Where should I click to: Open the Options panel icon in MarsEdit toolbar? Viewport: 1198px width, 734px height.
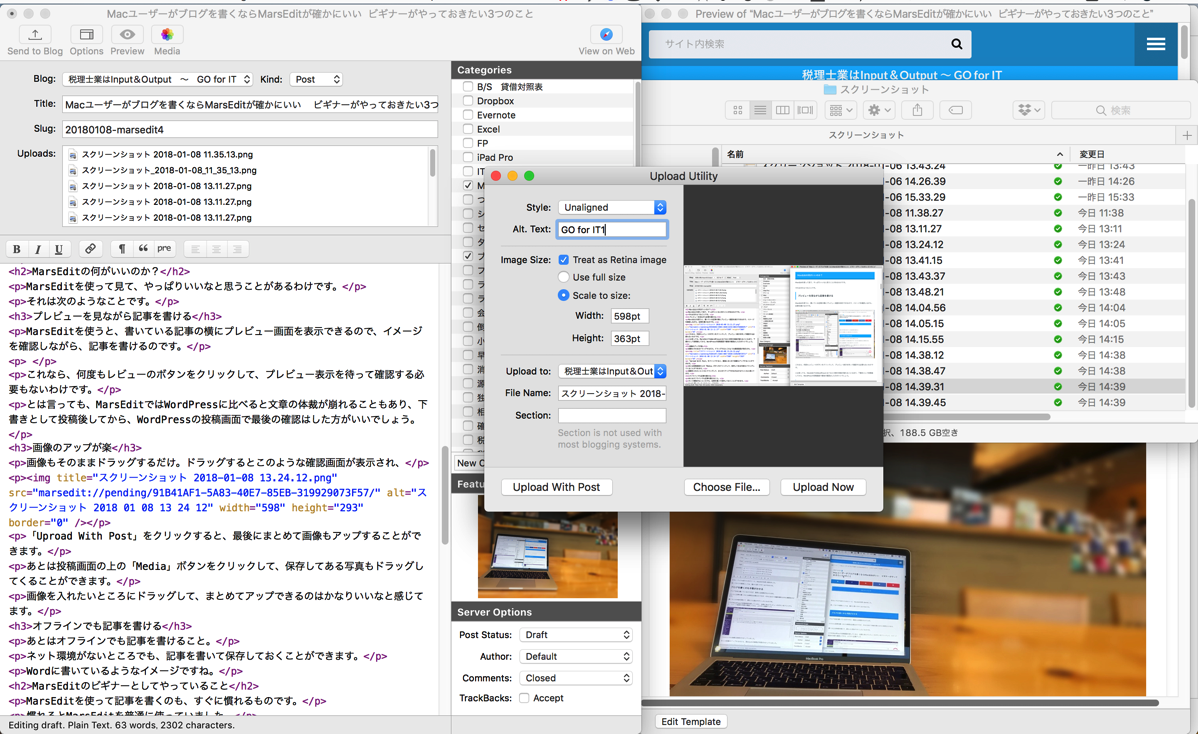pyautogui.click(x=86, y=35)
